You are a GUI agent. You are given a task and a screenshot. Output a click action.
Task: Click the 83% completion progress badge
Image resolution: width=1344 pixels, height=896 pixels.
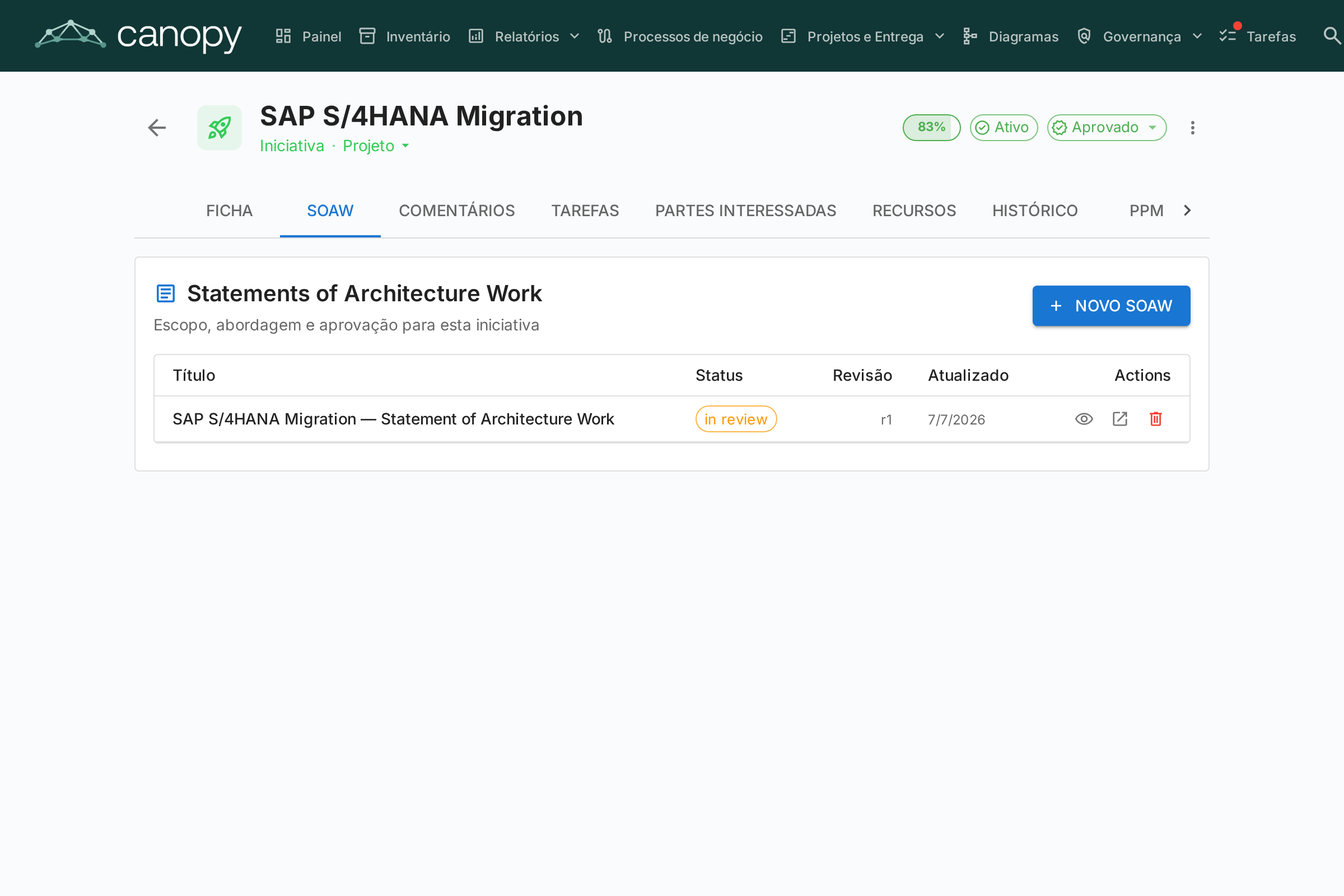tap(931, 128)
